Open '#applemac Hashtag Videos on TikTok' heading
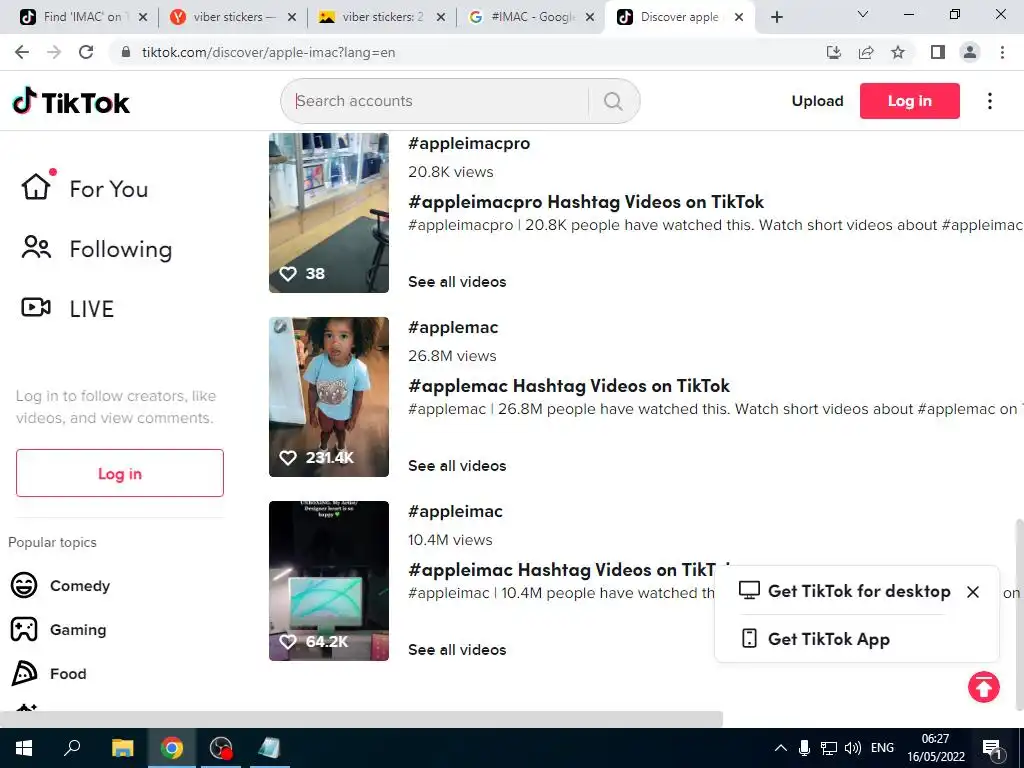 [x=569, y=386]
